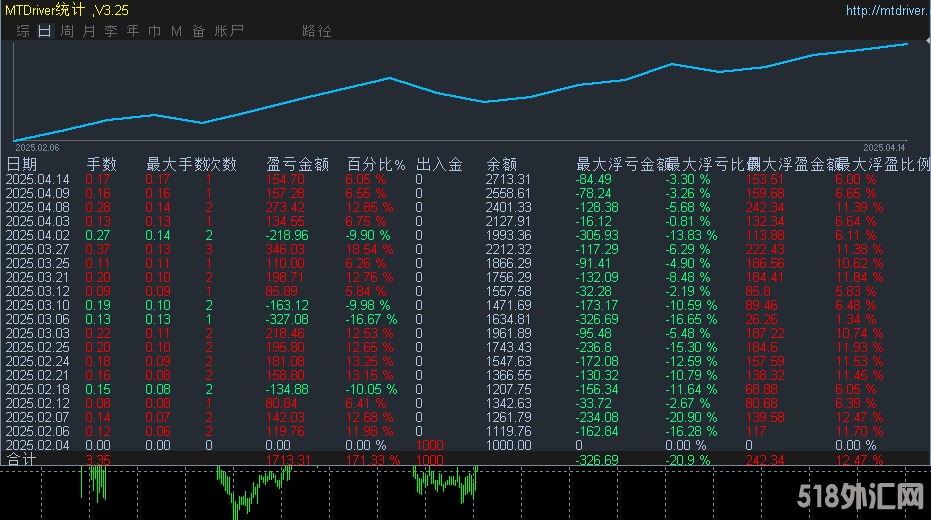This screenshot has width=931, height=520.
Task: Select the 2025.02.04 row date
Action: click(x=37, y=445)
